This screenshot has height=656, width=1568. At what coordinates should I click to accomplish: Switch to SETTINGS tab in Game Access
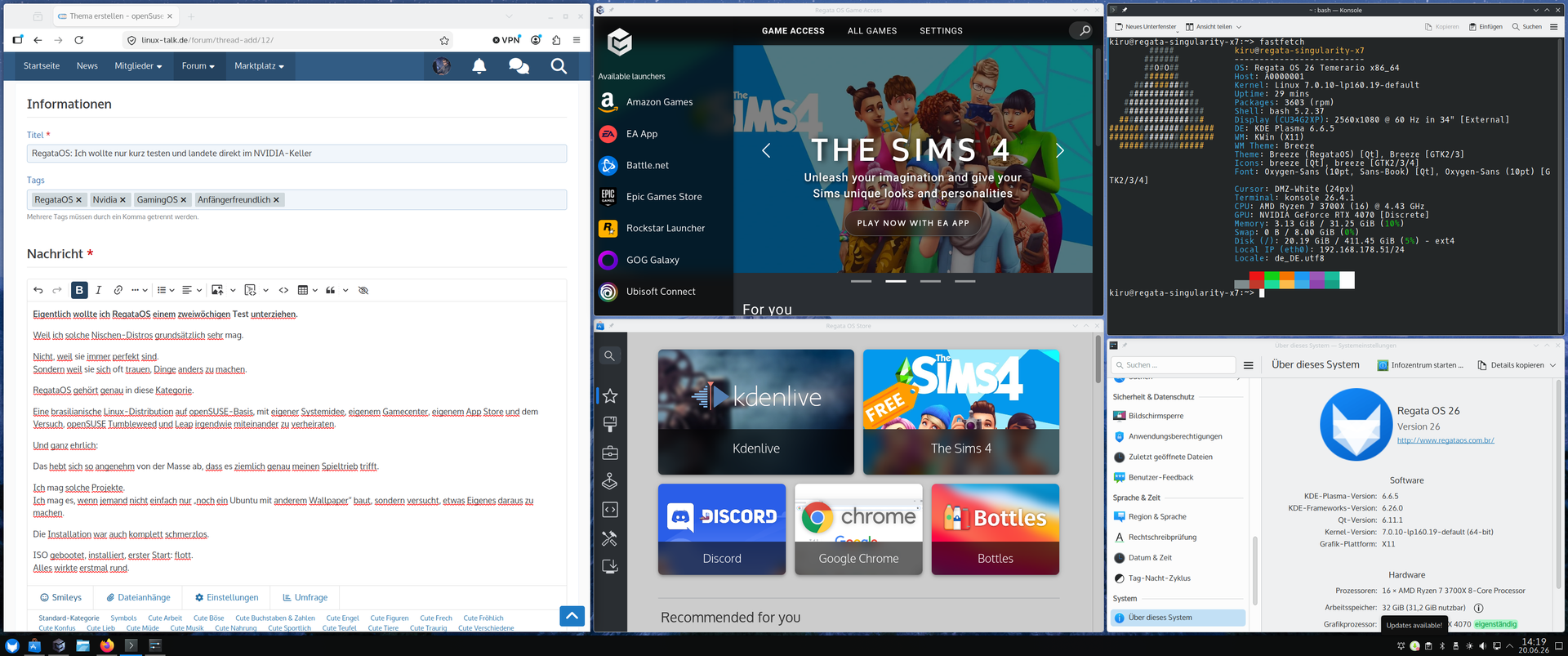coord(941,31)
